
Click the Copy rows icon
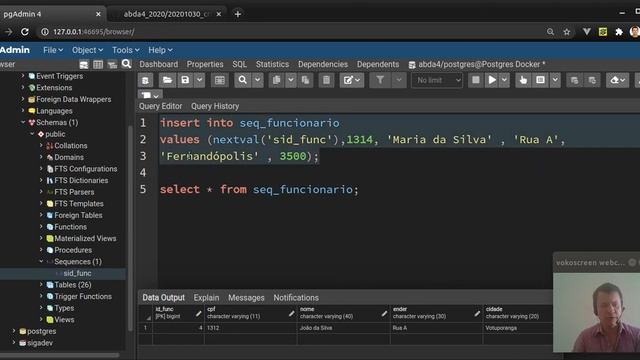click(x=276, y=80)
